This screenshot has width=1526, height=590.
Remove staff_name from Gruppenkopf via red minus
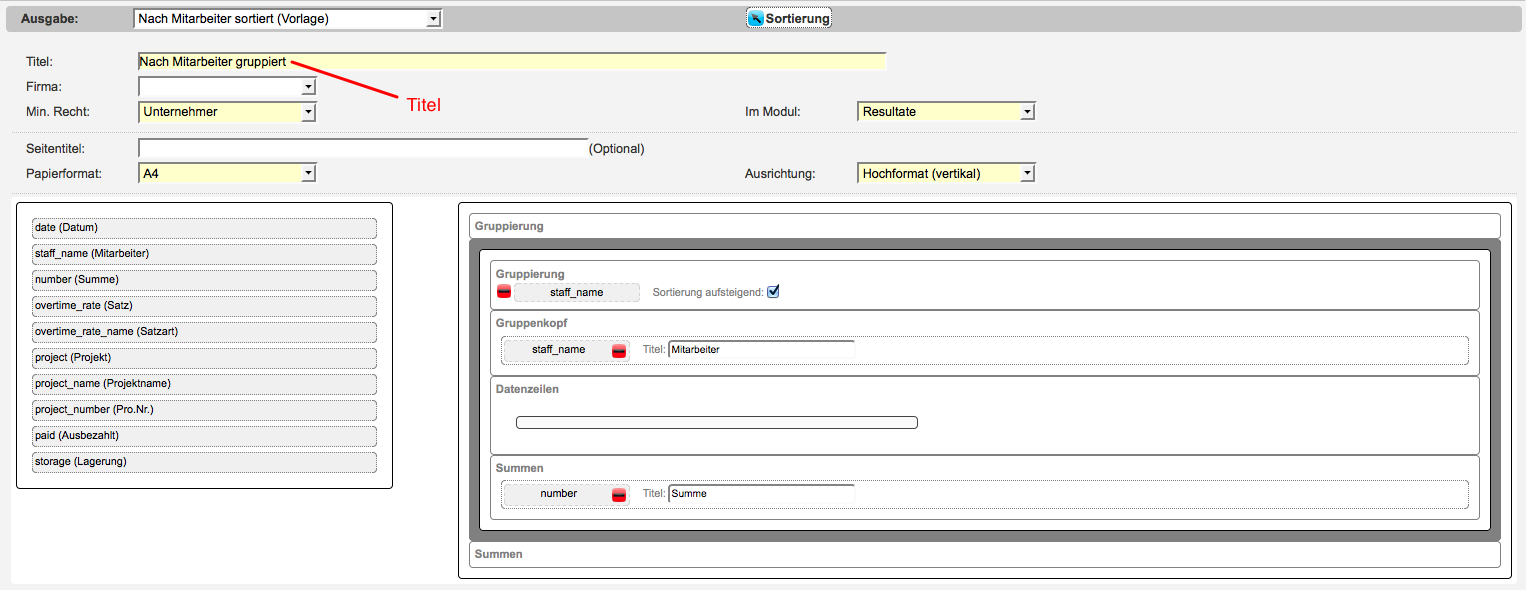(619, 350)
